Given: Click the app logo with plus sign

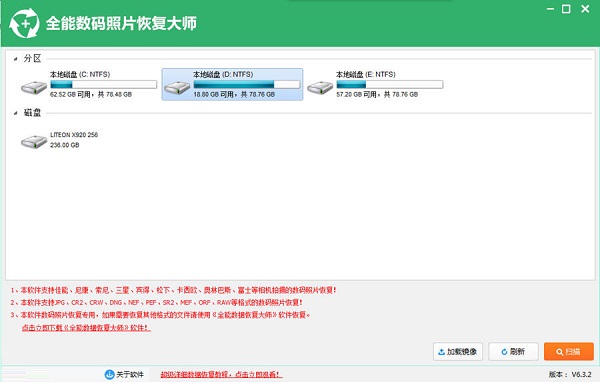Looking at the screenshot, I should [x=24, y=23].
